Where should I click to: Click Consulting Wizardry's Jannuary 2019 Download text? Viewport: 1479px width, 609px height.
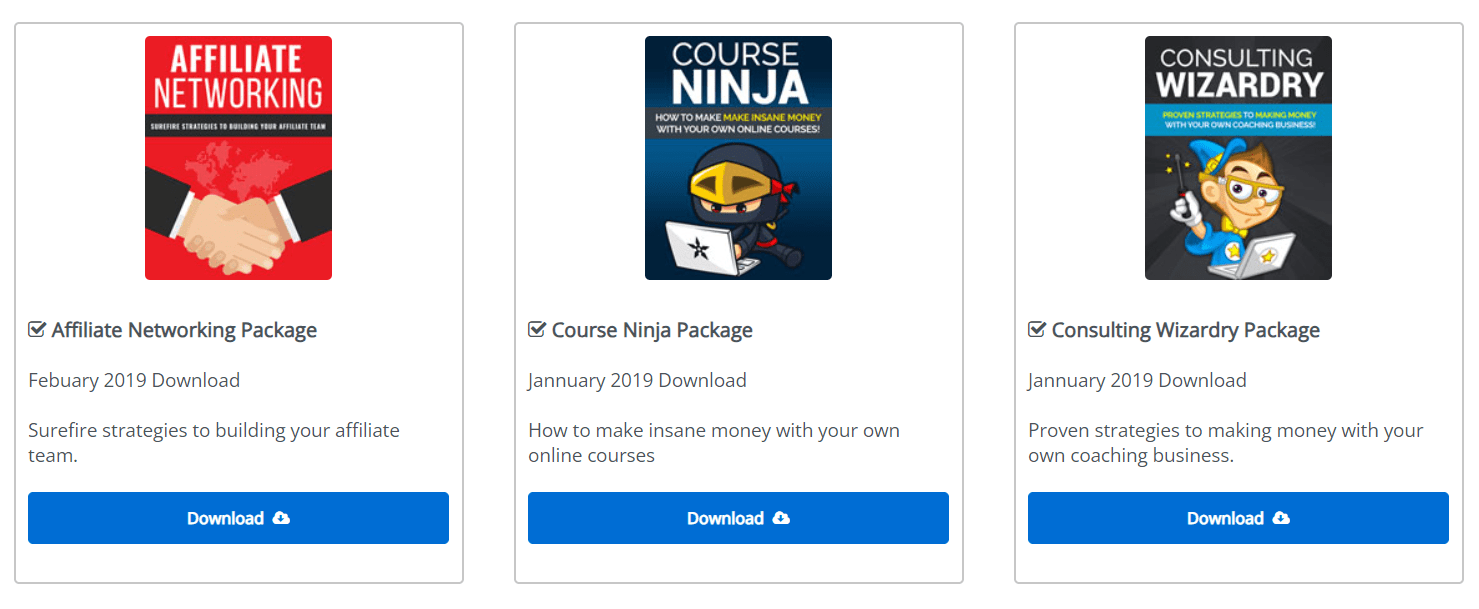[x=1137, y=380]
